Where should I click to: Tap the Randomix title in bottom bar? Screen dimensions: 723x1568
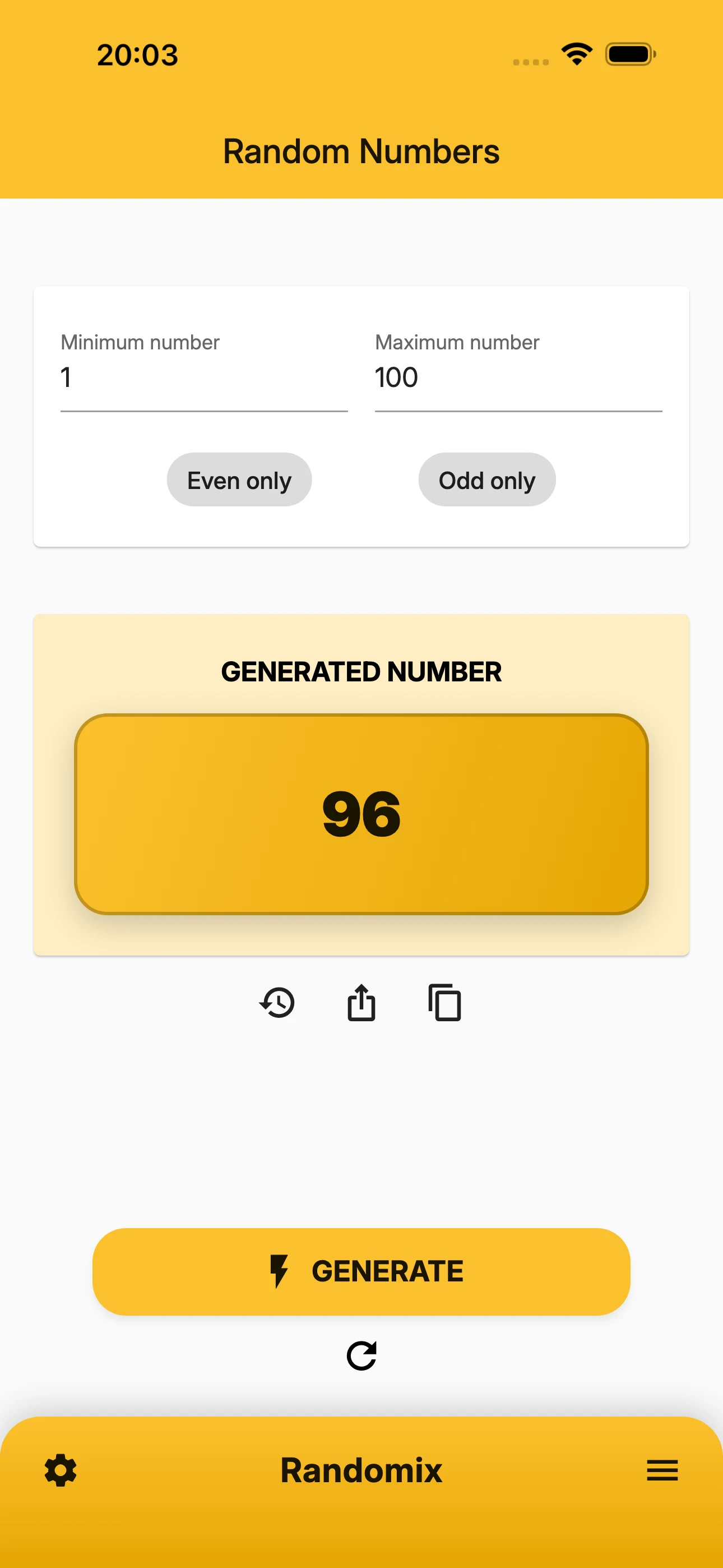pos(361,1470)
